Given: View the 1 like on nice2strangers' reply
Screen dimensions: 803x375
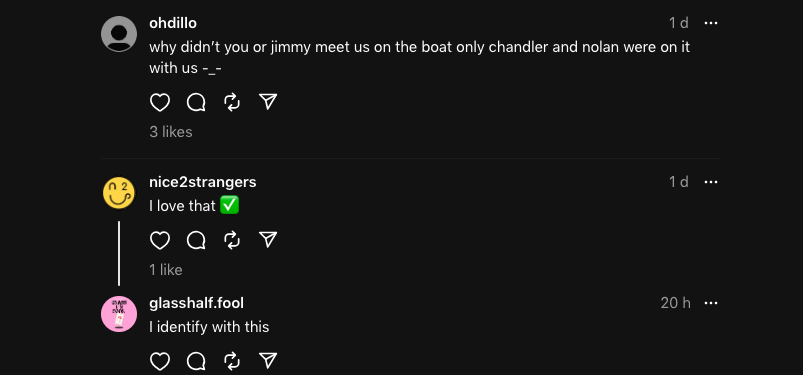Looking at the screenshot, I should coord(166,270).
